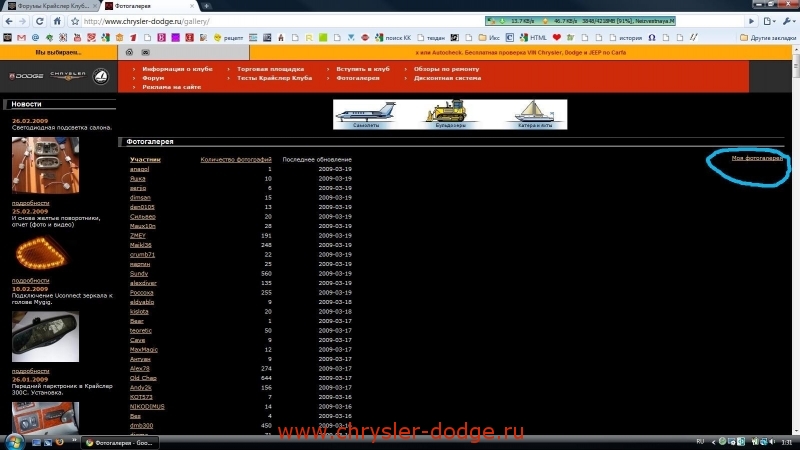Click the round emblem logo beside Chrysler
This screenshot has height=450, width=800.
tap(101, 77)
